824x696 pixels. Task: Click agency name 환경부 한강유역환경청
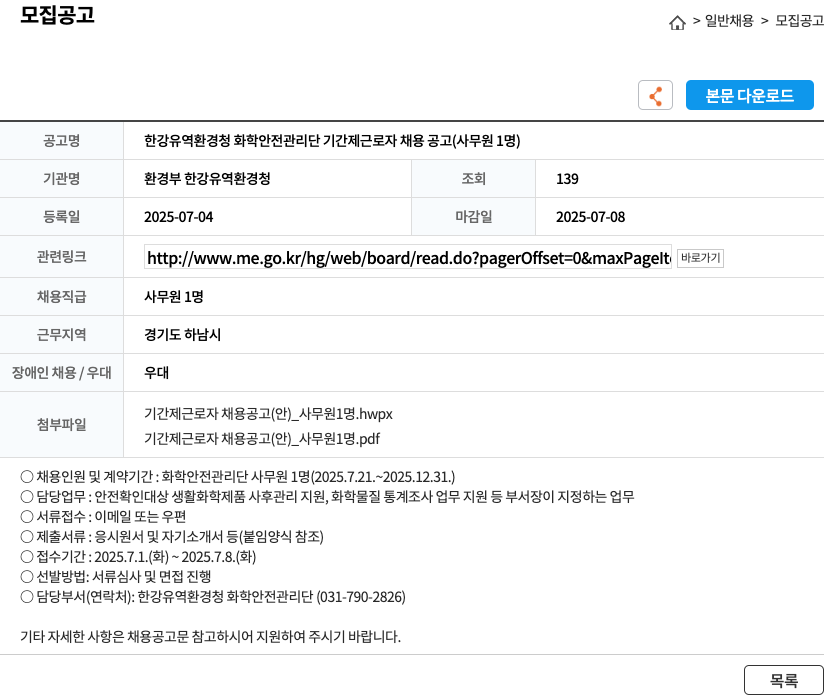point(207,179)
